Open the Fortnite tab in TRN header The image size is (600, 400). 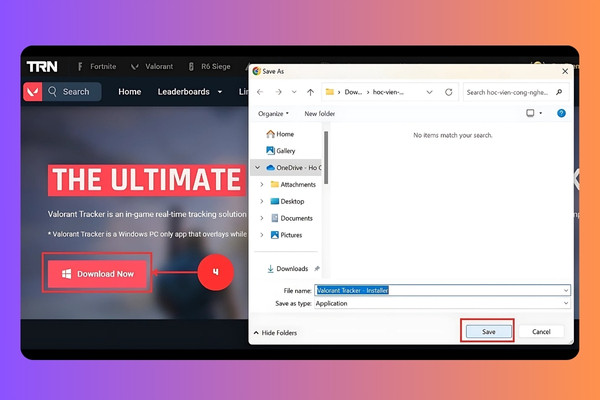click(x=97, y=67)
